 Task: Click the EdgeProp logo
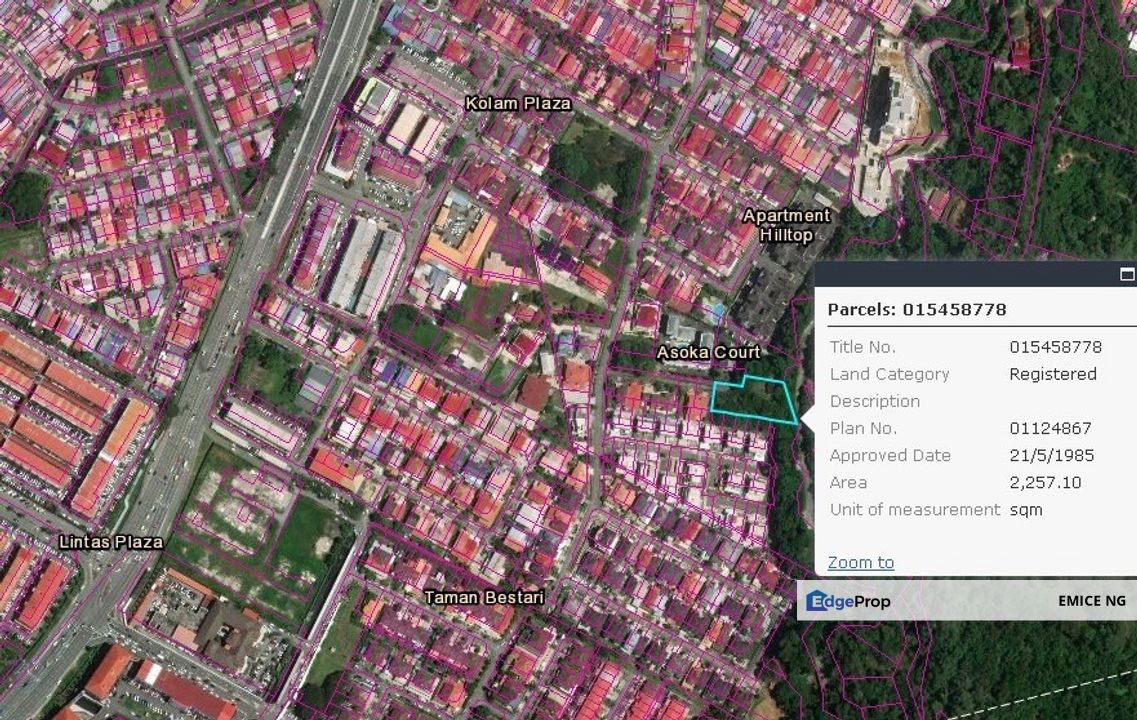coord(849,600)
